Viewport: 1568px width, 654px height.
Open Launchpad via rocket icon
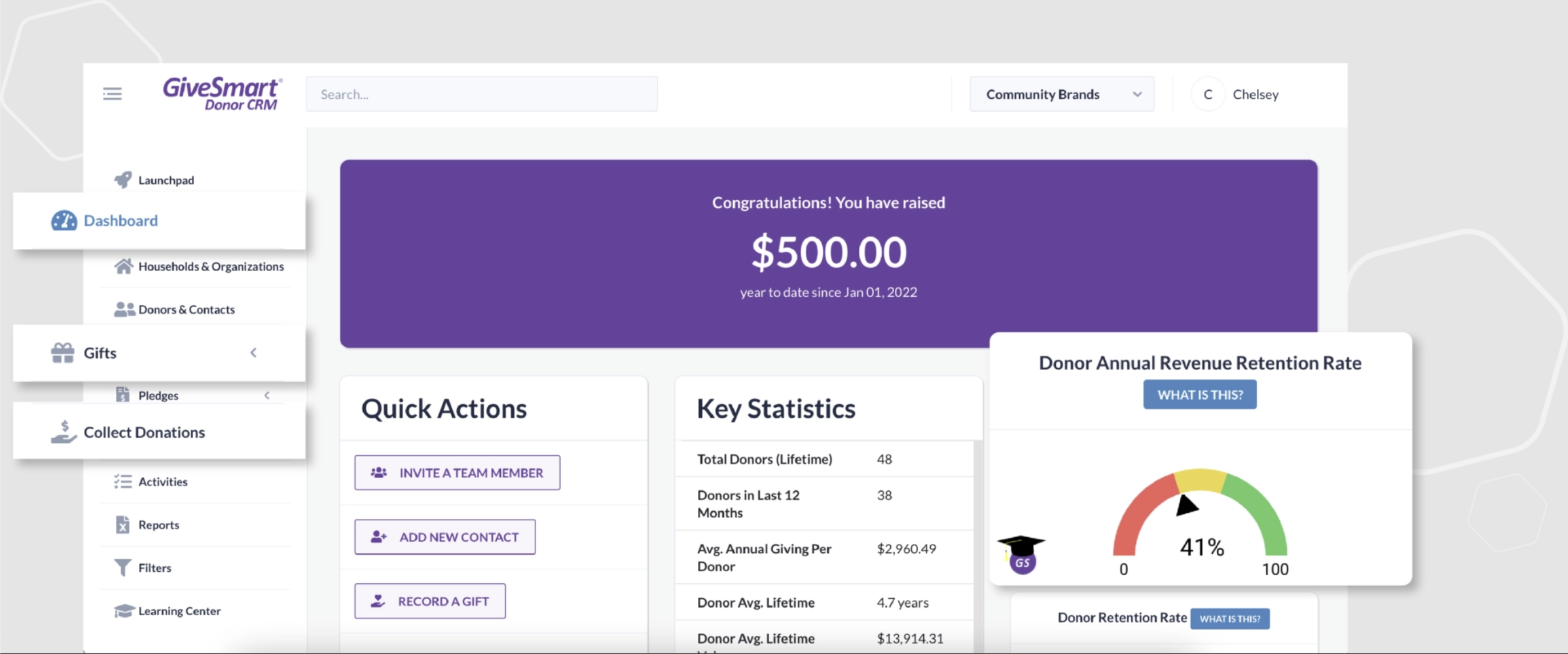[x=123, y=179]
